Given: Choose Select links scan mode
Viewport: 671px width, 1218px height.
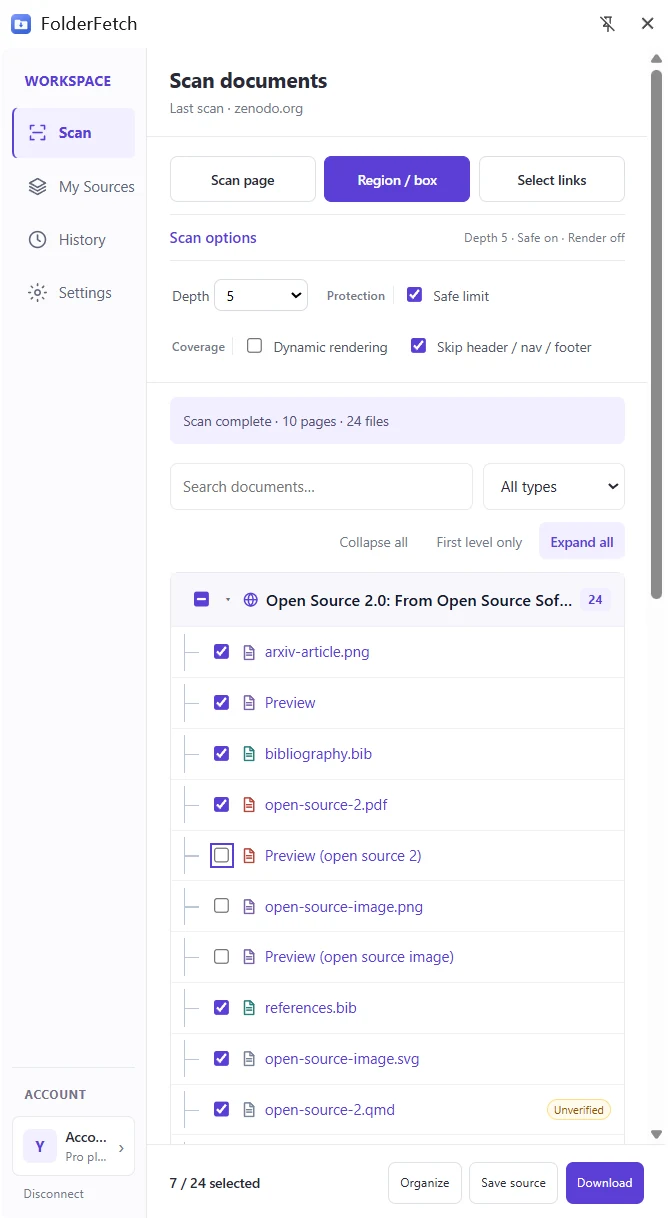Looking at the screenshot, I should pyautogui.click(x=552, y=180).
